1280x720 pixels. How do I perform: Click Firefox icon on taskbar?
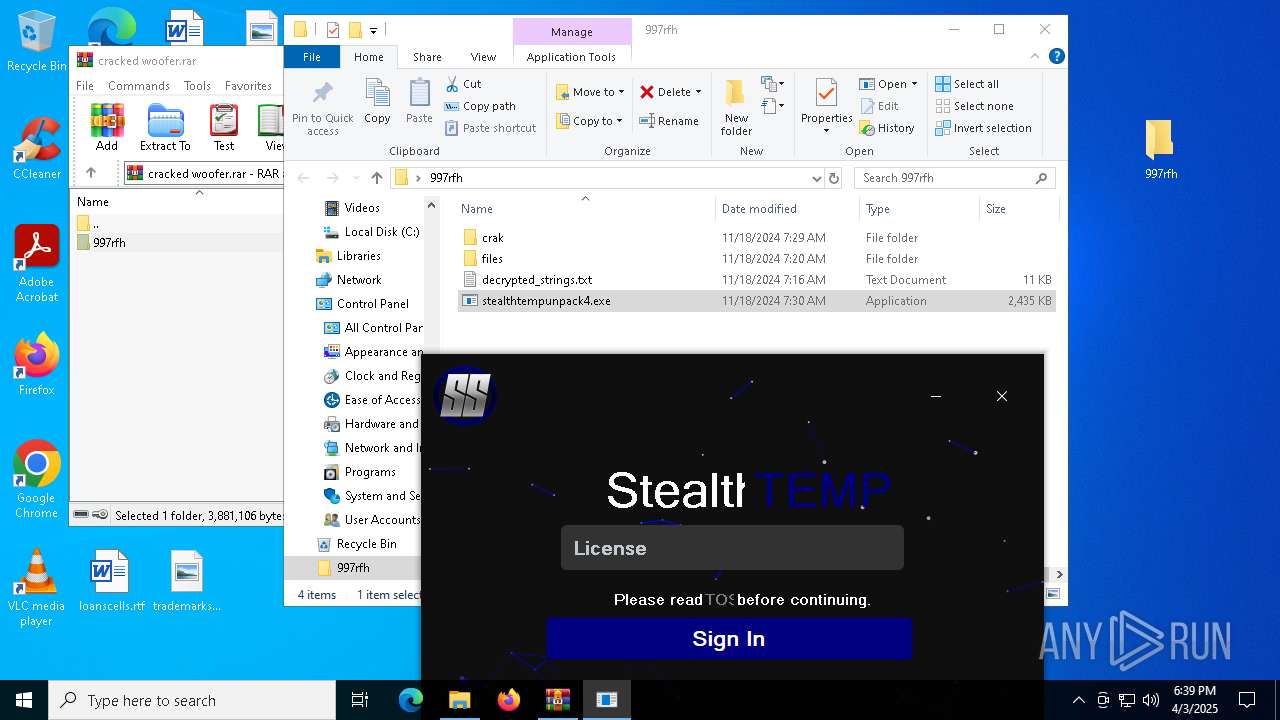pyautogui.click(x=509, y=700)
